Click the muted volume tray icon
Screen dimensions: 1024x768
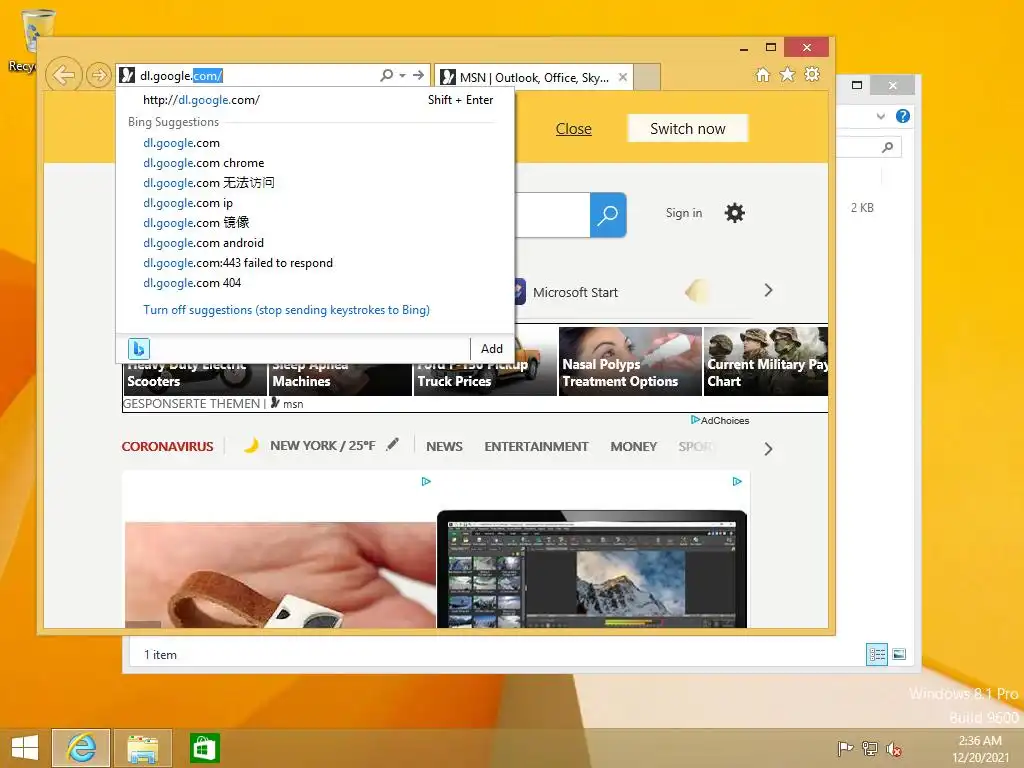coord(893,748)
